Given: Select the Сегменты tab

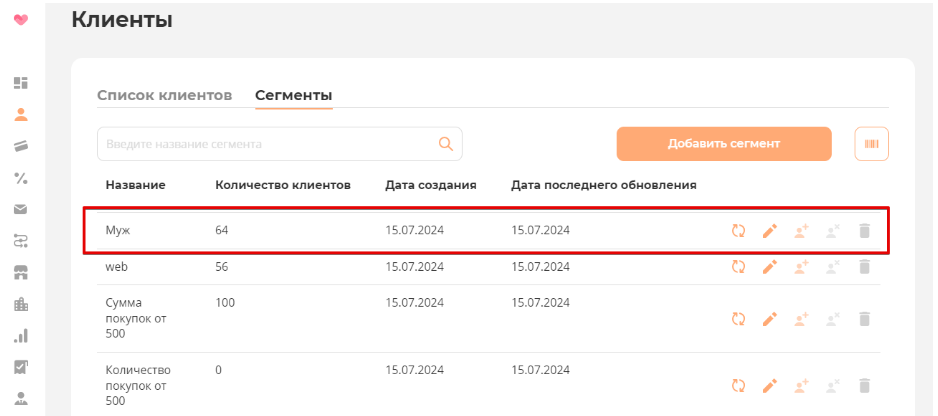Looking at the screenshot, I should coord(293,95).
